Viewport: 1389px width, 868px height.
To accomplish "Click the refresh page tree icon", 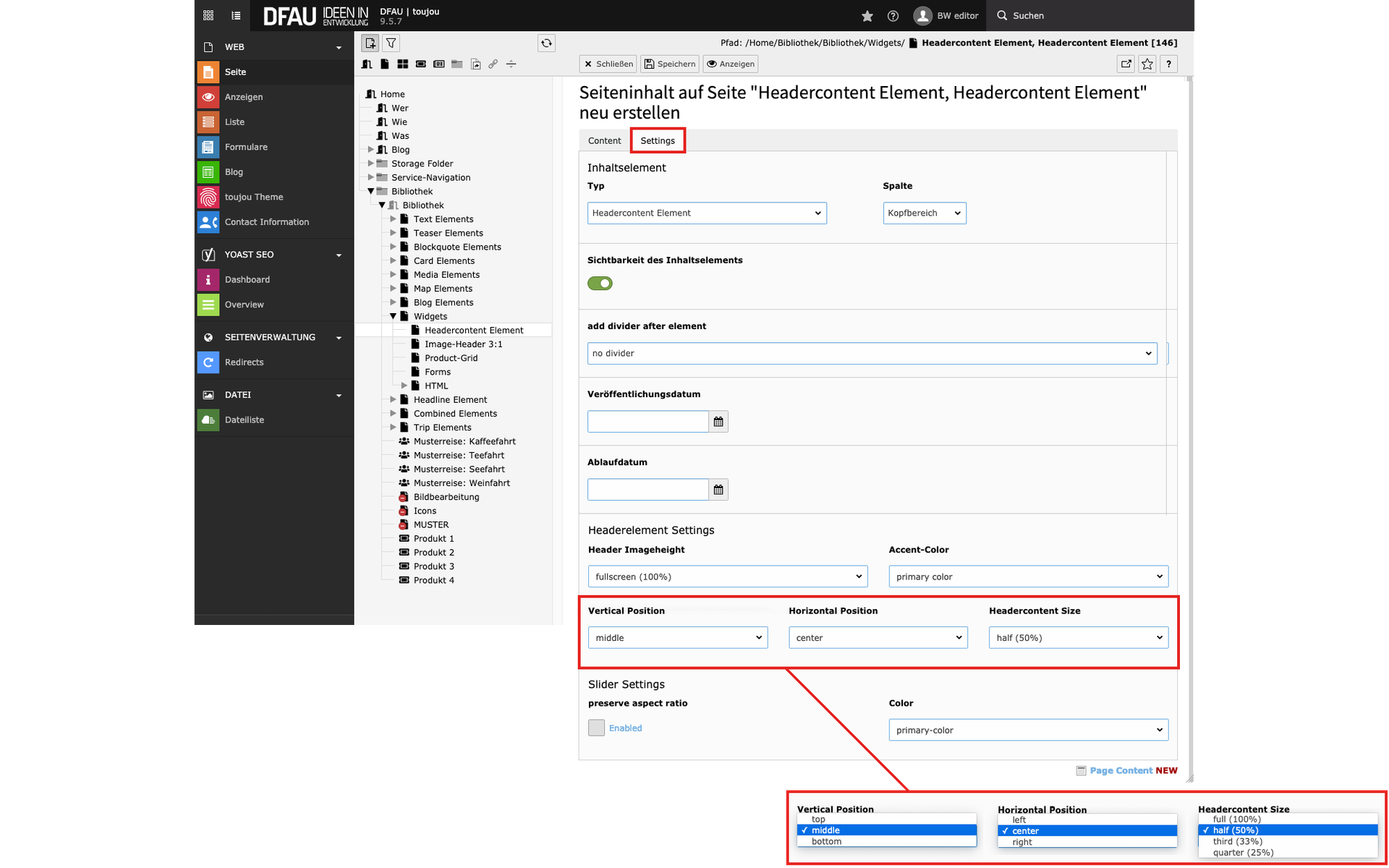I will tap(546, 43).
